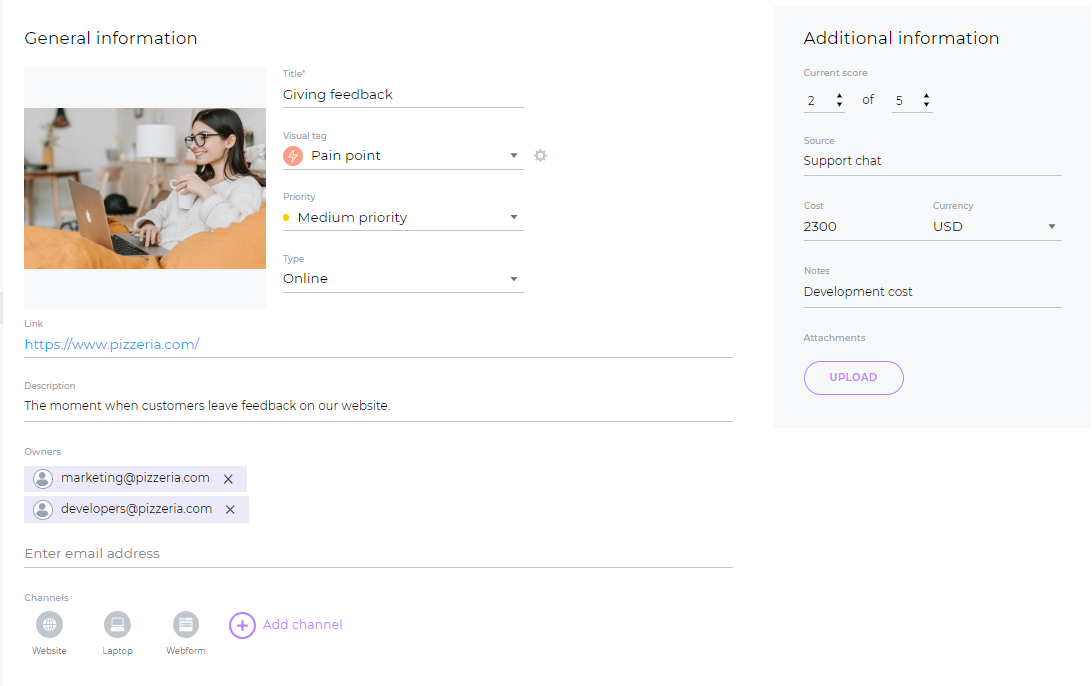Click the Notes field 'Development cost'
The image size is (1092, 686).
(x=933, y=292)
